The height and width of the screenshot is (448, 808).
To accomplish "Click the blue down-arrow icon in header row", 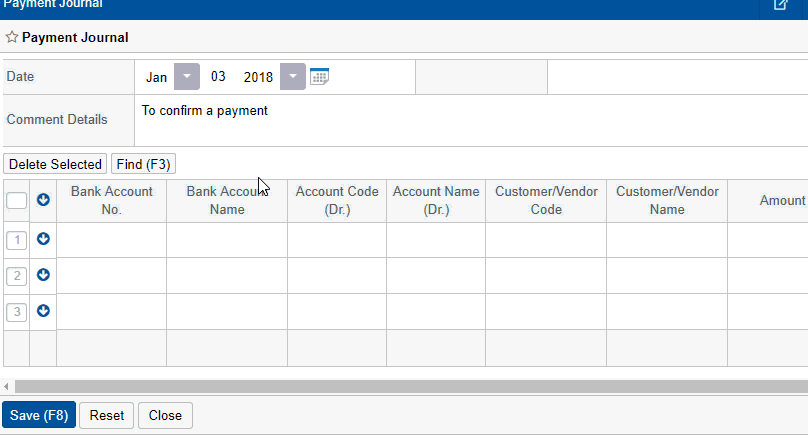I will click(x=43, y=200).
